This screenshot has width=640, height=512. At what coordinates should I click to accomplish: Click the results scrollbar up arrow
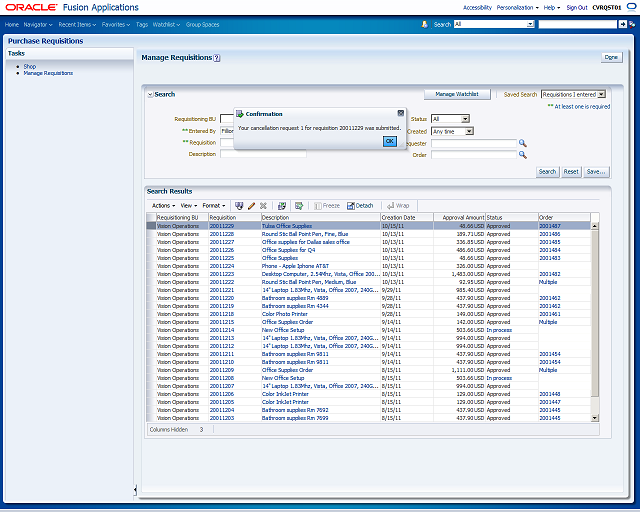594,226
